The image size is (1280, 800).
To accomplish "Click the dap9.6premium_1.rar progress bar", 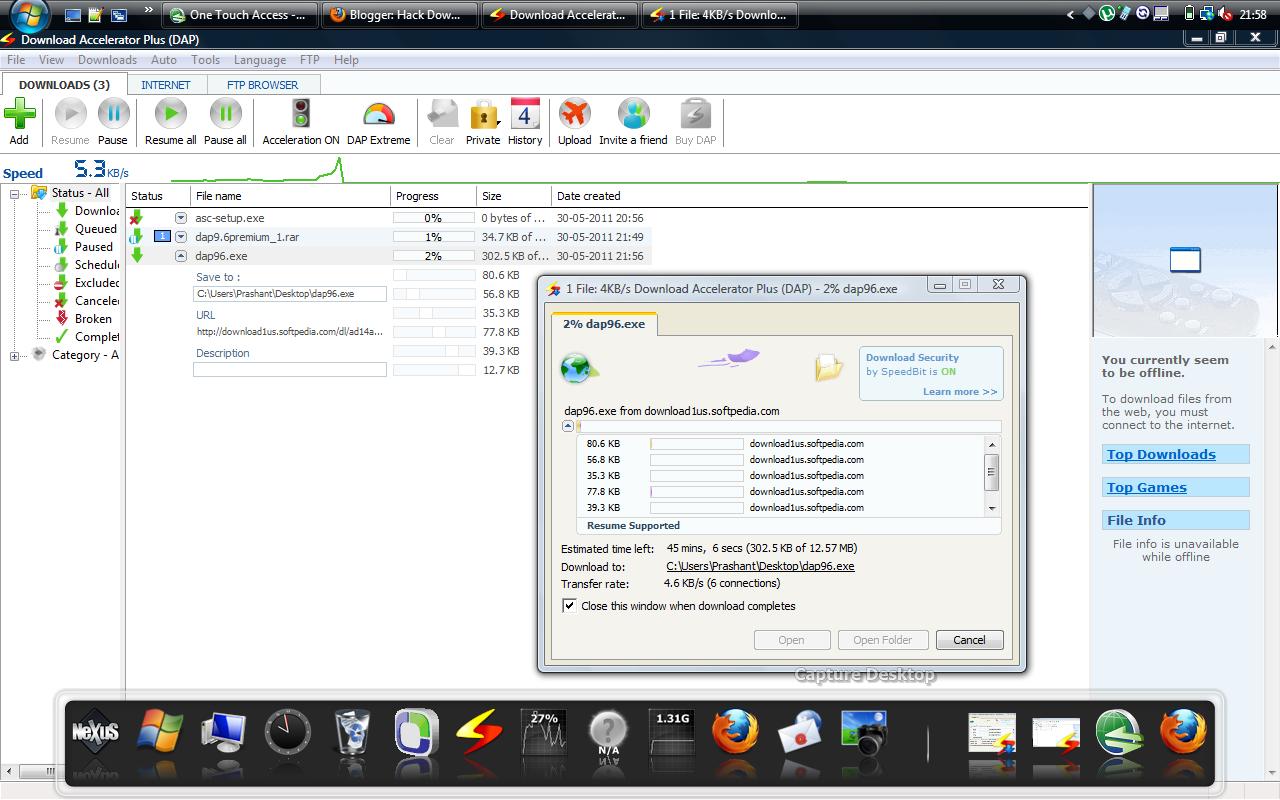I will coord(433,237).
